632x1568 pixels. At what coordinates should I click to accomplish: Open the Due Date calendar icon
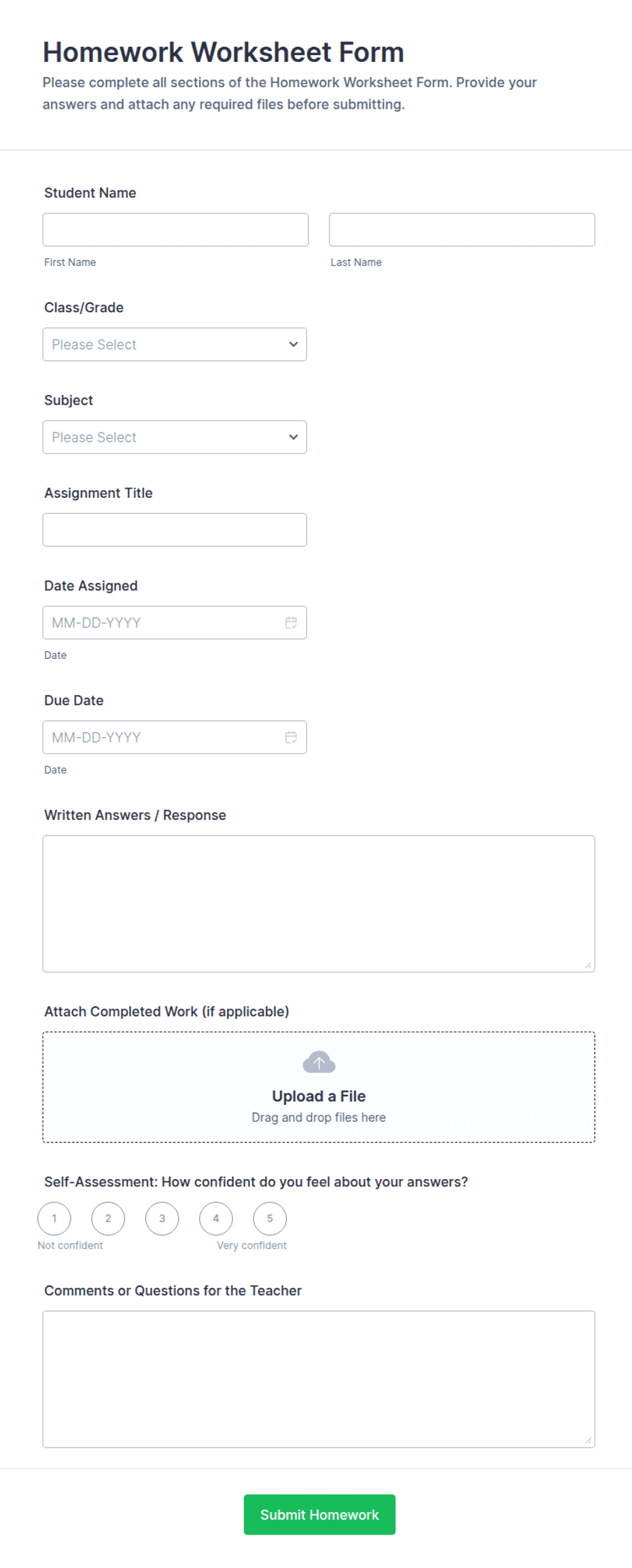pyautogui.click(x=291, y=737)
